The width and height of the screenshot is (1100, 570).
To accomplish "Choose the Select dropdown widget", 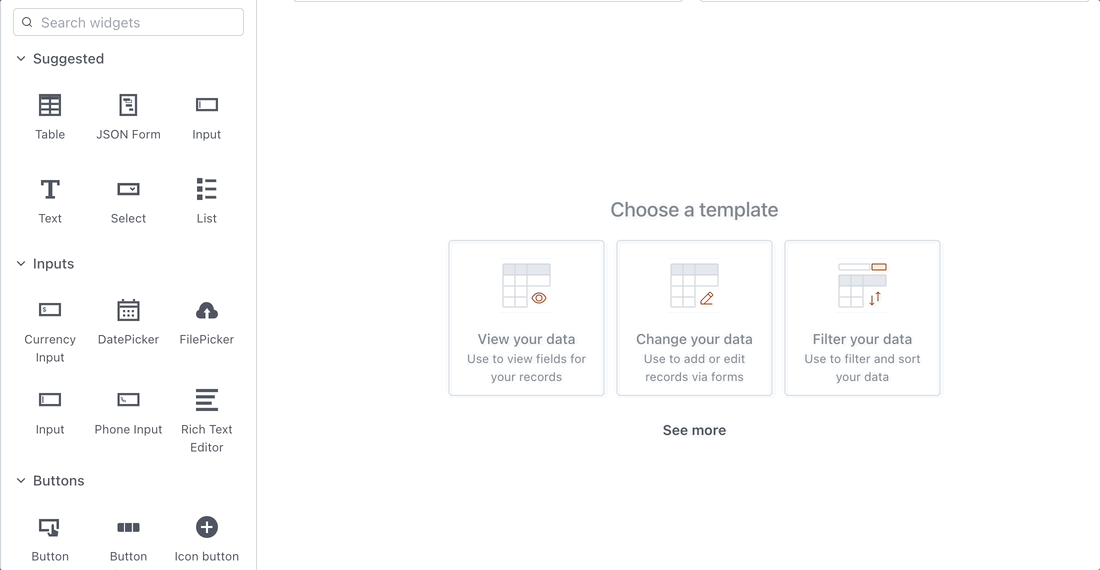I will (128, 189).
